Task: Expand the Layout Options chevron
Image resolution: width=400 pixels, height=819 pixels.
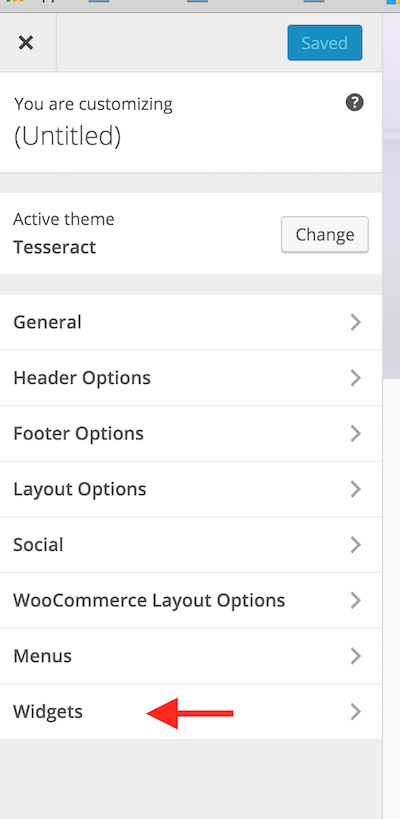Action: pos(356,489)
